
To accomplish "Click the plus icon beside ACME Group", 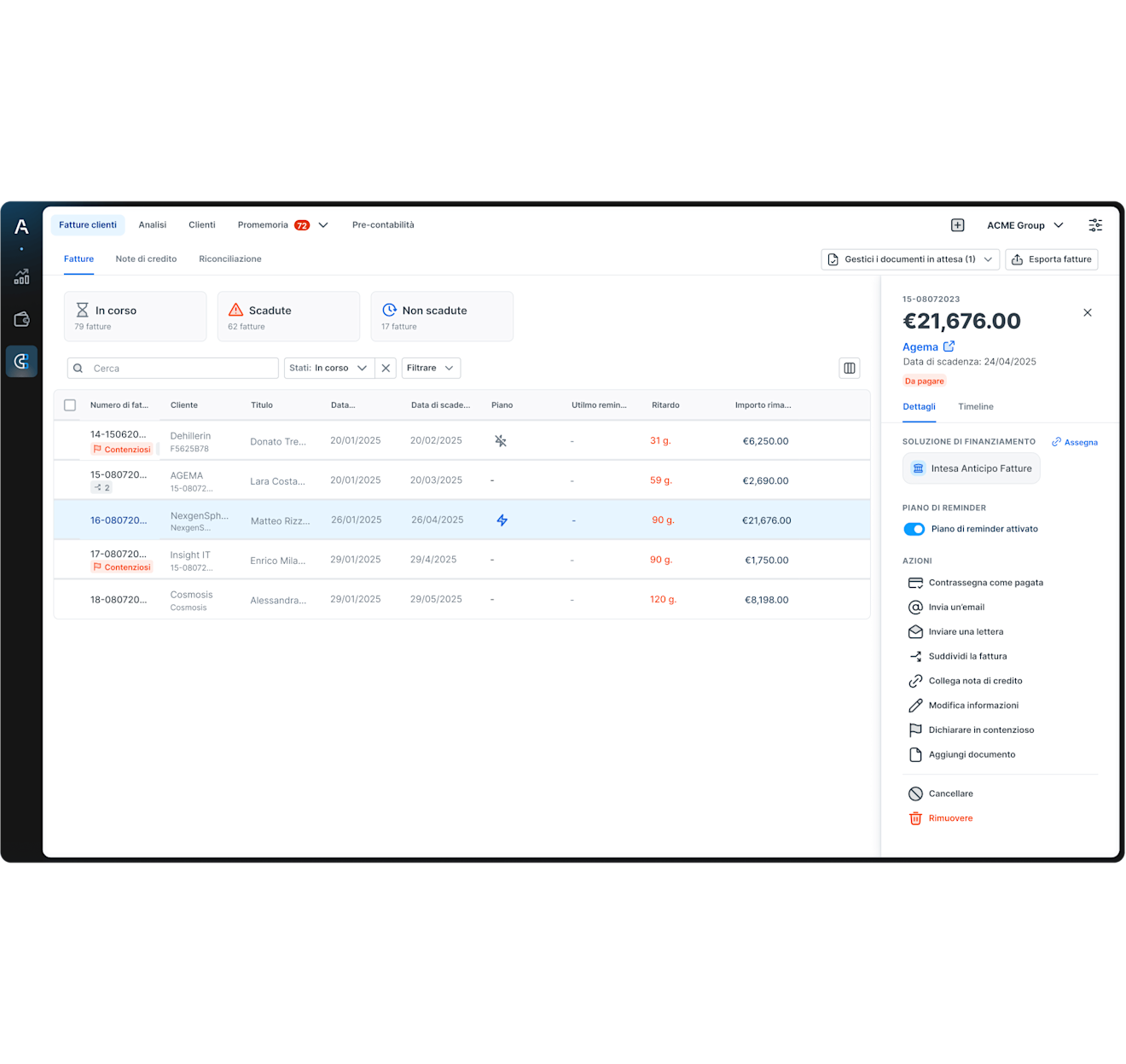I will point(957,225).
